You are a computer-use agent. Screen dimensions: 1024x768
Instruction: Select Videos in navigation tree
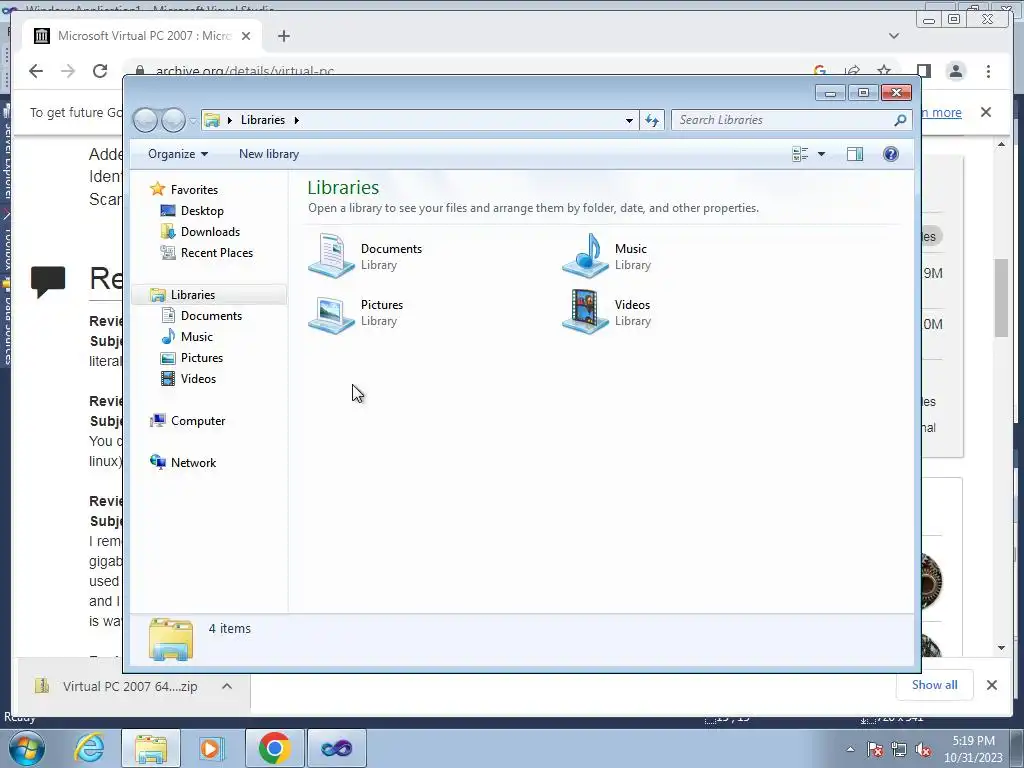pos(198,379)
